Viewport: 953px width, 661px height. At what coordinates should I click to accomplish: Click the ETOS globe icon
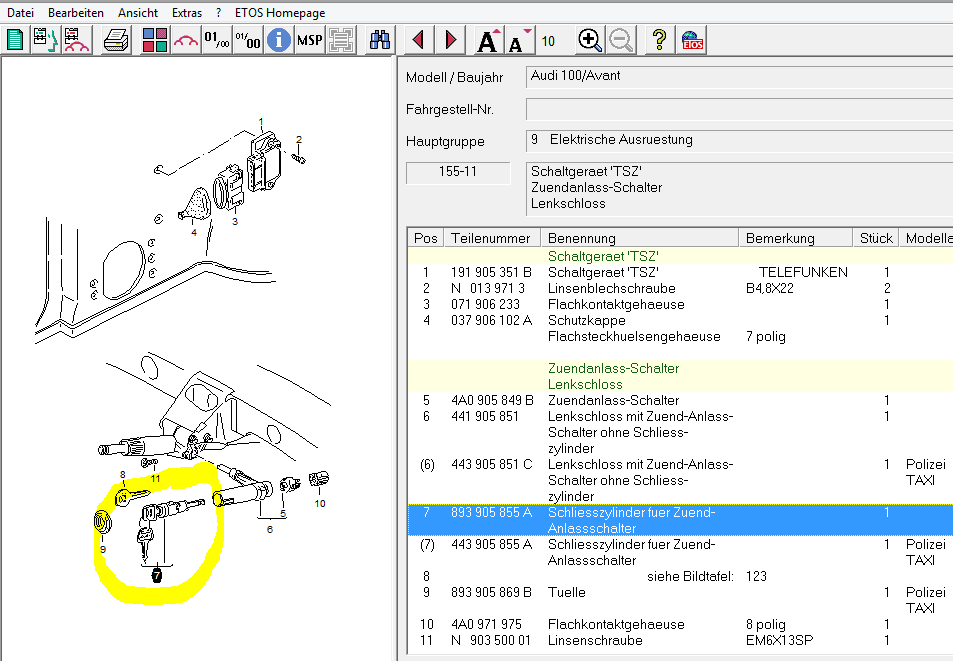[691, 40]
